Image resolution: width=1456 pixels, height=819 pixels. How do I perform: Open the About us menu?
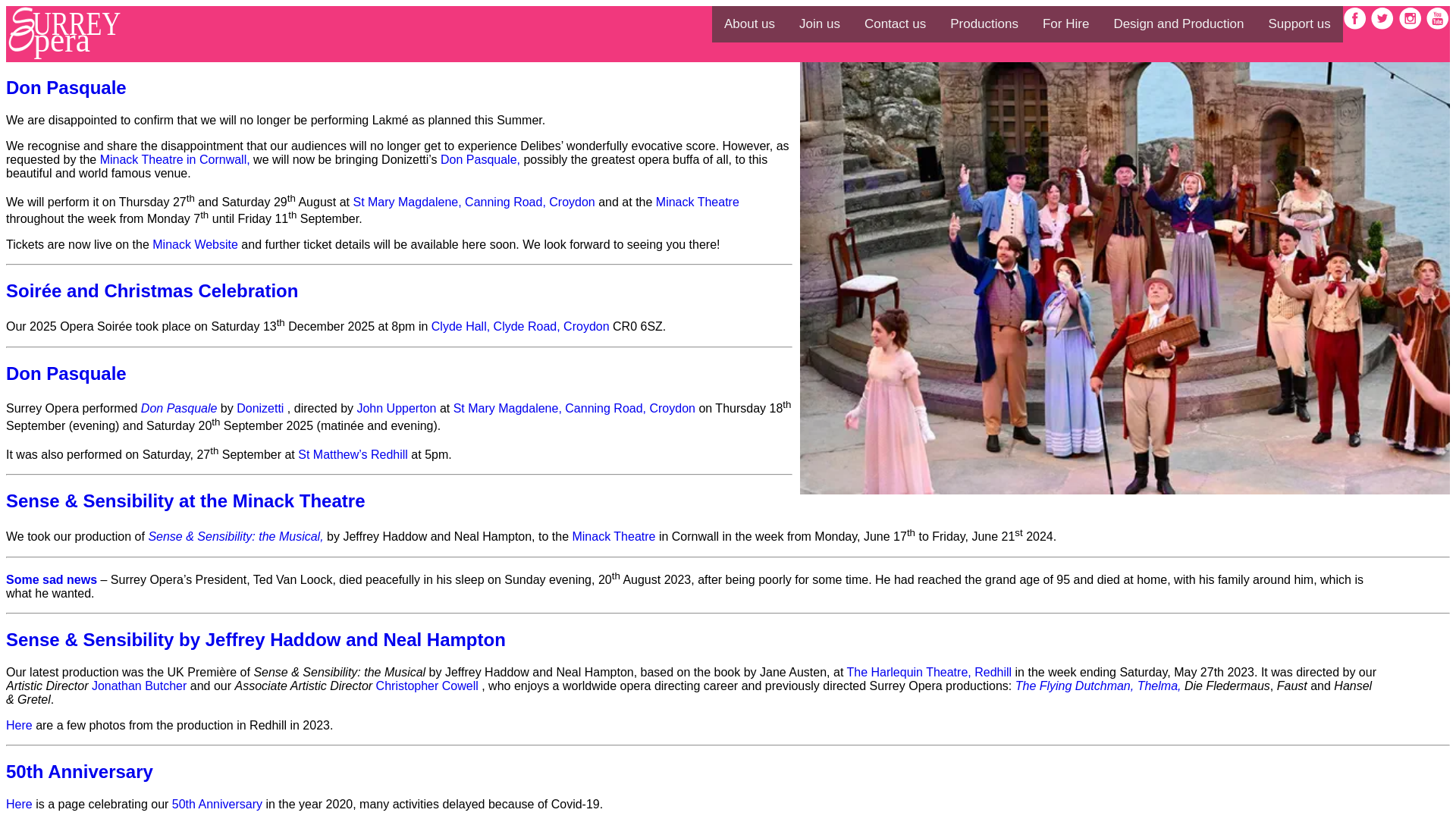pos(749,24)
